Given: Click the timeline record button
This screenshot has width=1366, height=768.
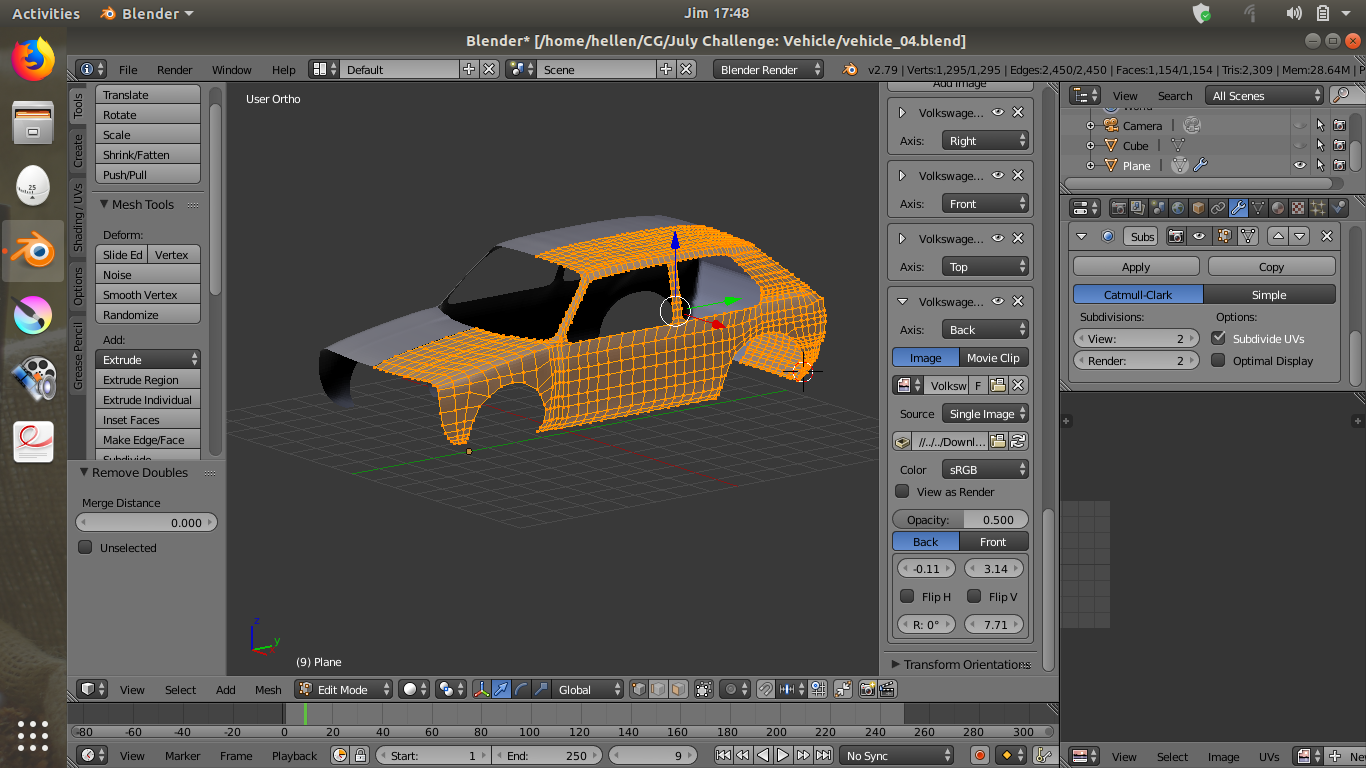Looking at the screenshot, I should click(x=980, y=756).
